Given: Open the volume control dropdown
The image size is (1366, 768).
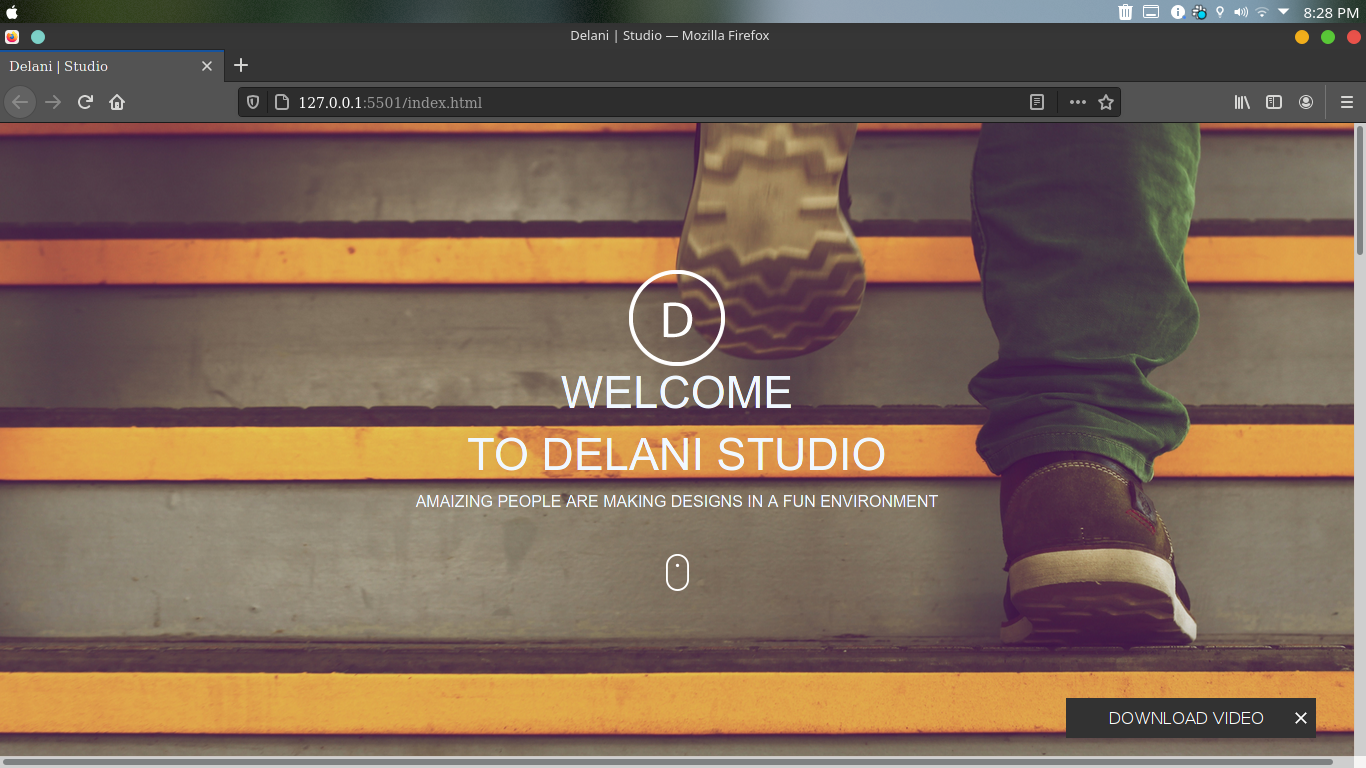Looking at the screenshot, I should 1240,12.
